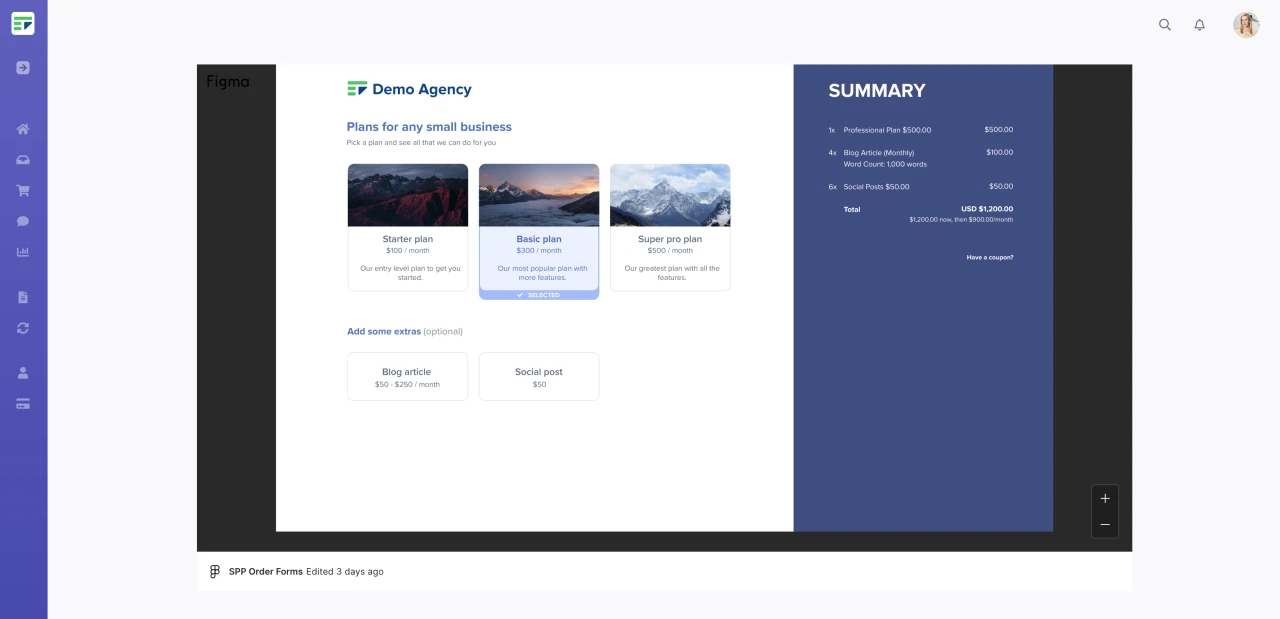The height and width of the screenshot is (619, 1280).
Task: Click the Plans for any small business heading
Action: coord(429,127)
